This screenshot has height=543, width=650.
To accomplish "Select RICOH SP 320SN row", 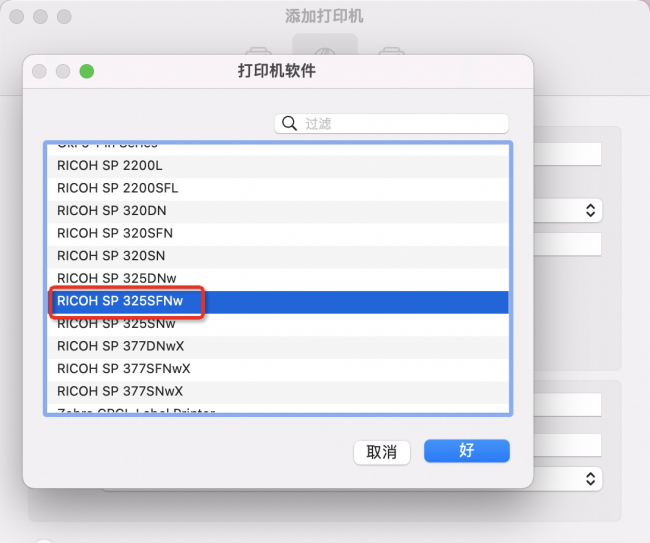I will pyautogui.click(x=278, y=256).
